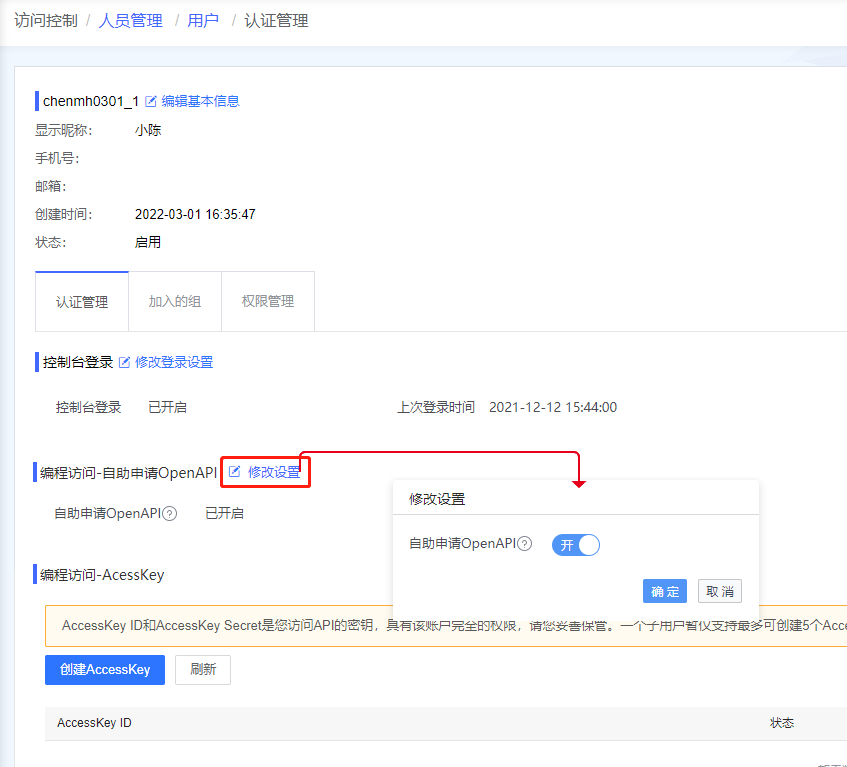Screen dimensions: 847x767
Task: Click the AccessKey warning notice text
Action: [x=454, y=625]
